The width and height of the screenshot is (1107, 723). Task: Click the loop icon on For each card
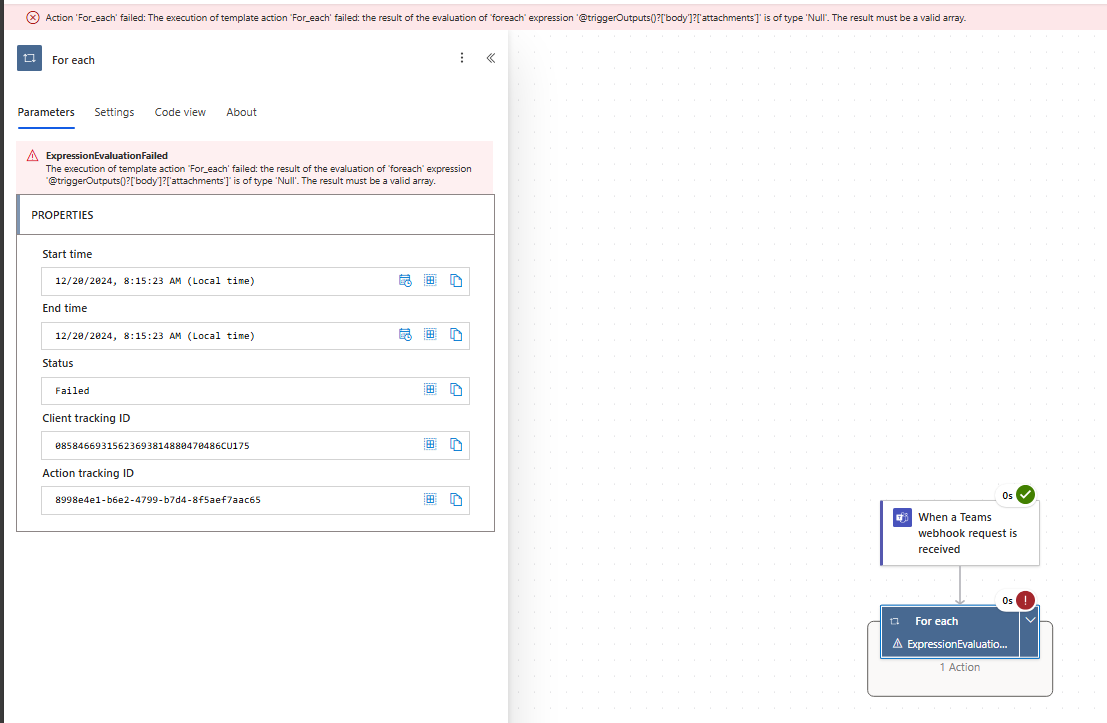(894, 621)
